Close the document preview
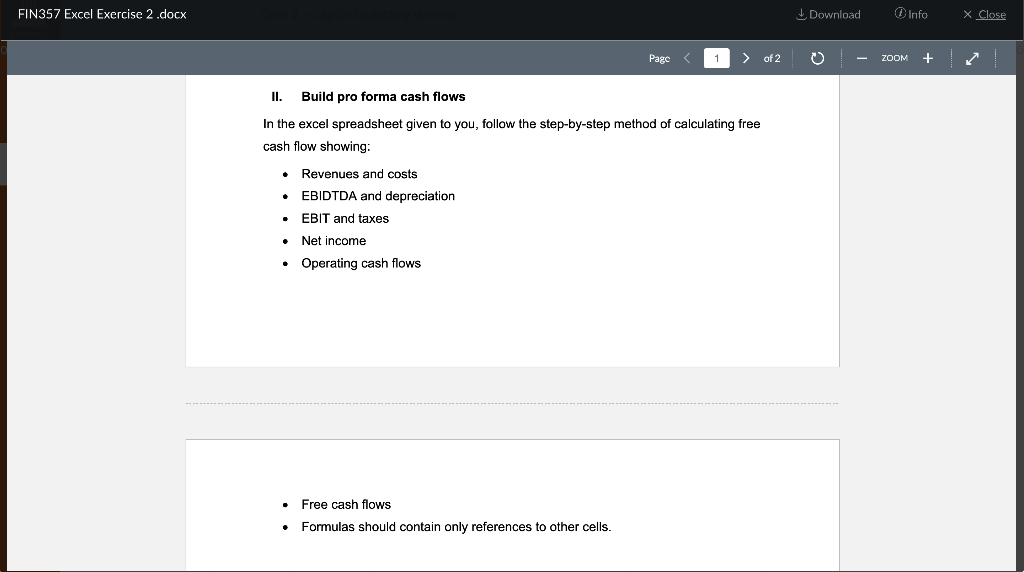The image size is (1024, 572). 984,14
